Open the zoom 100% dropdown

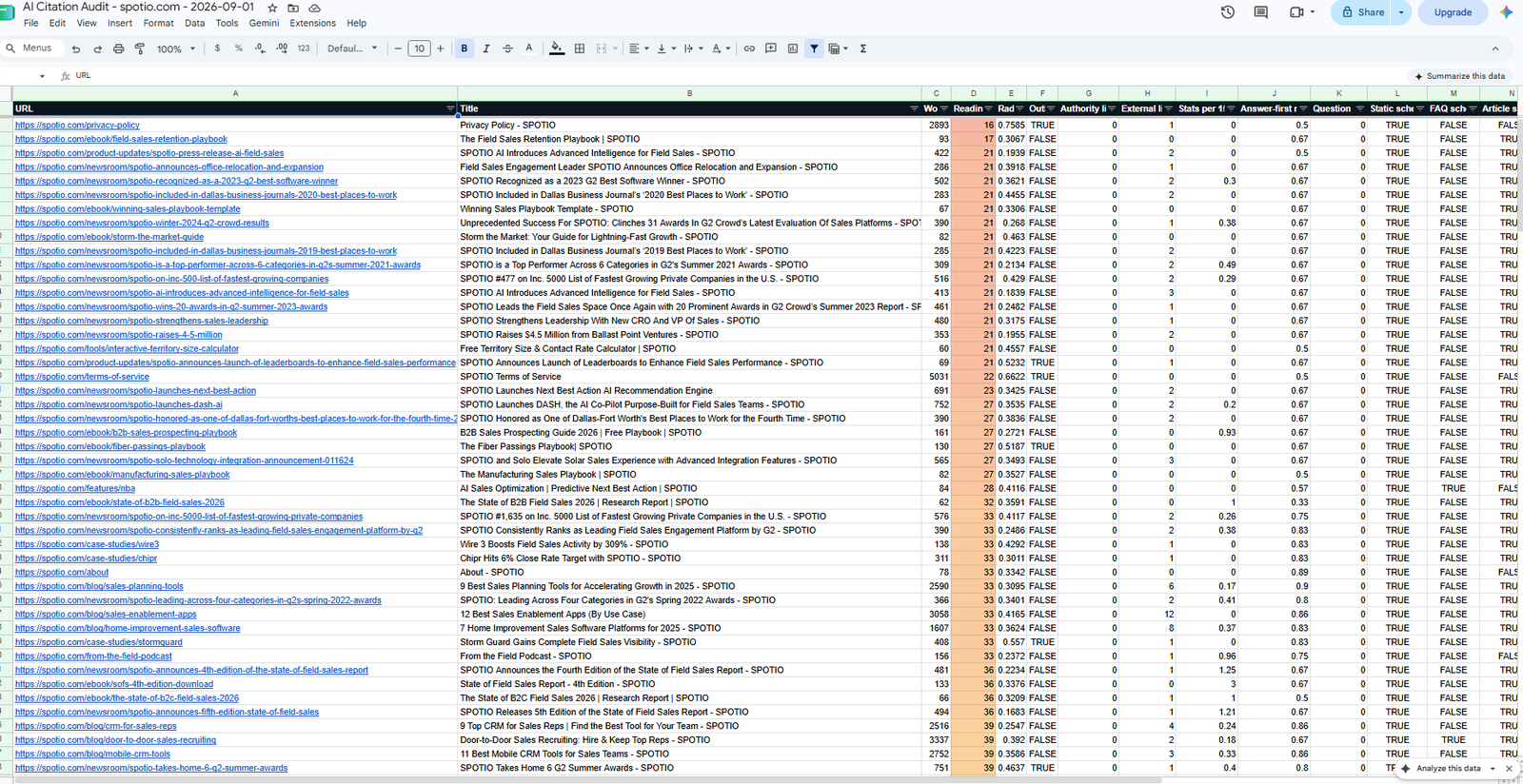pos(176,49)
